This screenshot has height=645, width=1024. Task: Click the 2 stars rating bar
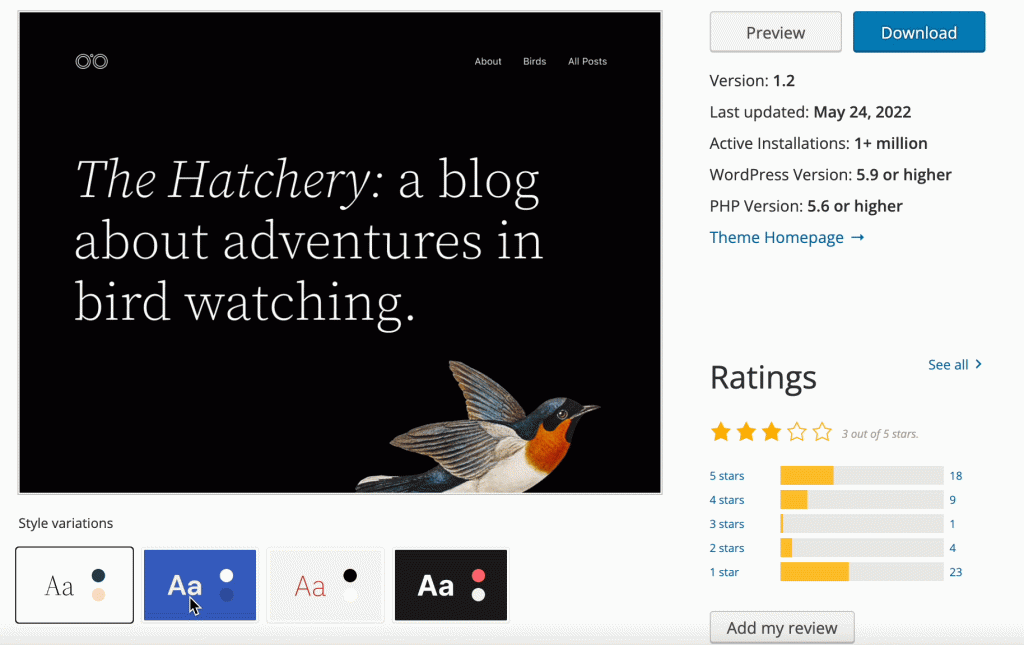(861, 548)
